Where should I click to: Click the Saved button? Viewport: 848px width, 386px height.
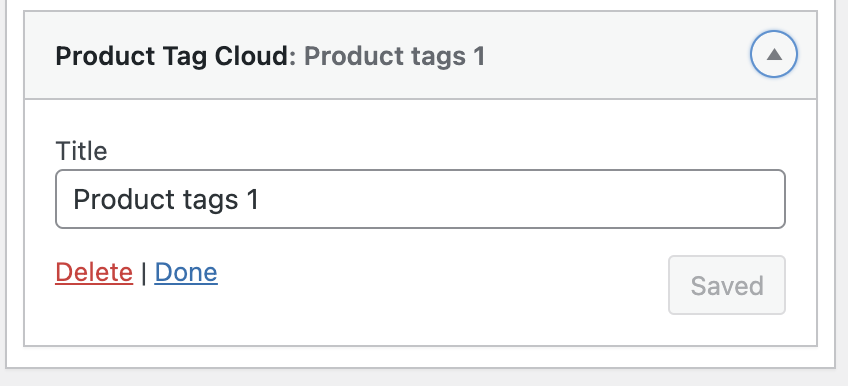point(727,285)
